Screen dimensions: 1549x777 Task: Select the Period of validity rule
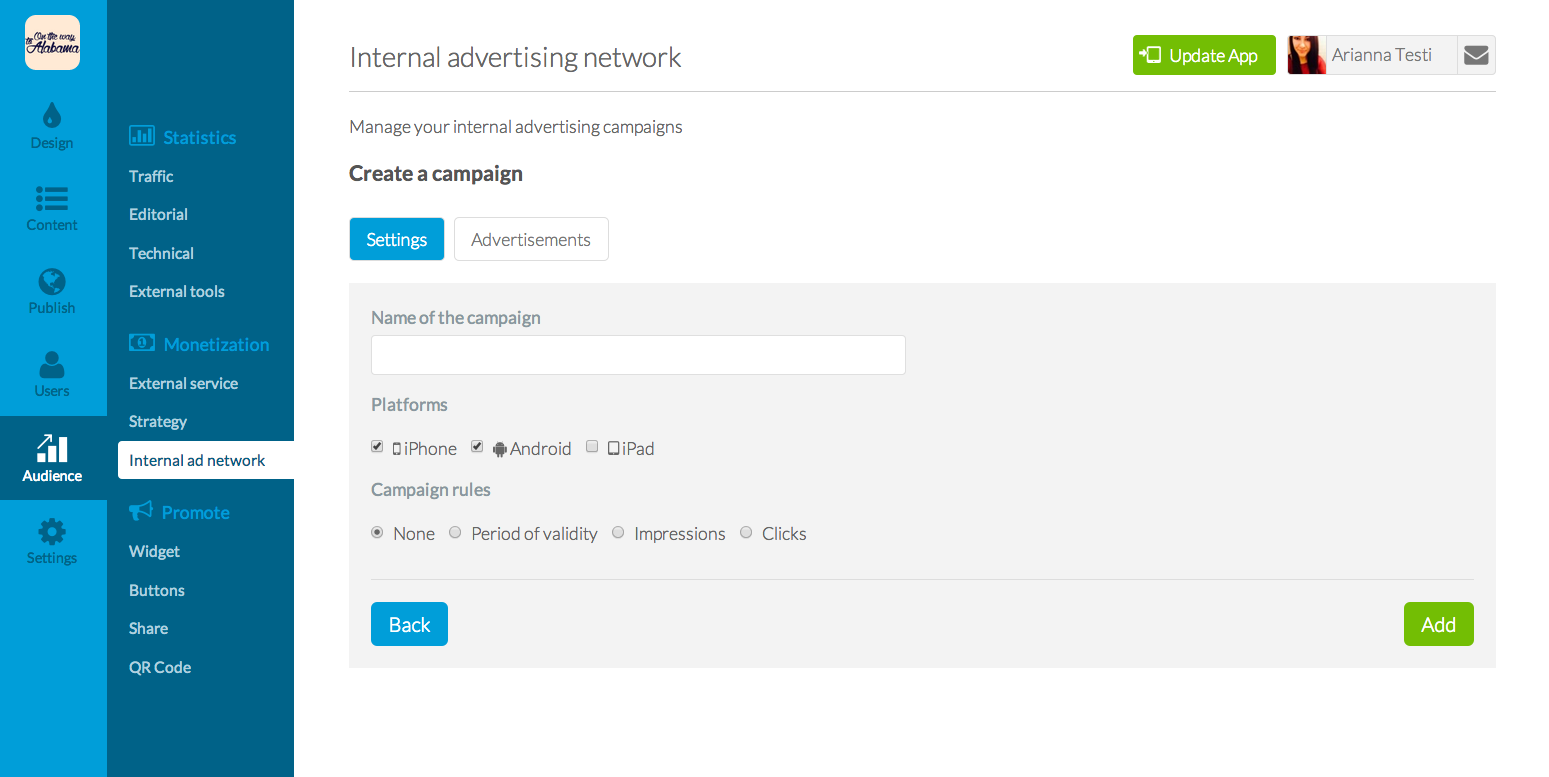[x=455, y=532]
